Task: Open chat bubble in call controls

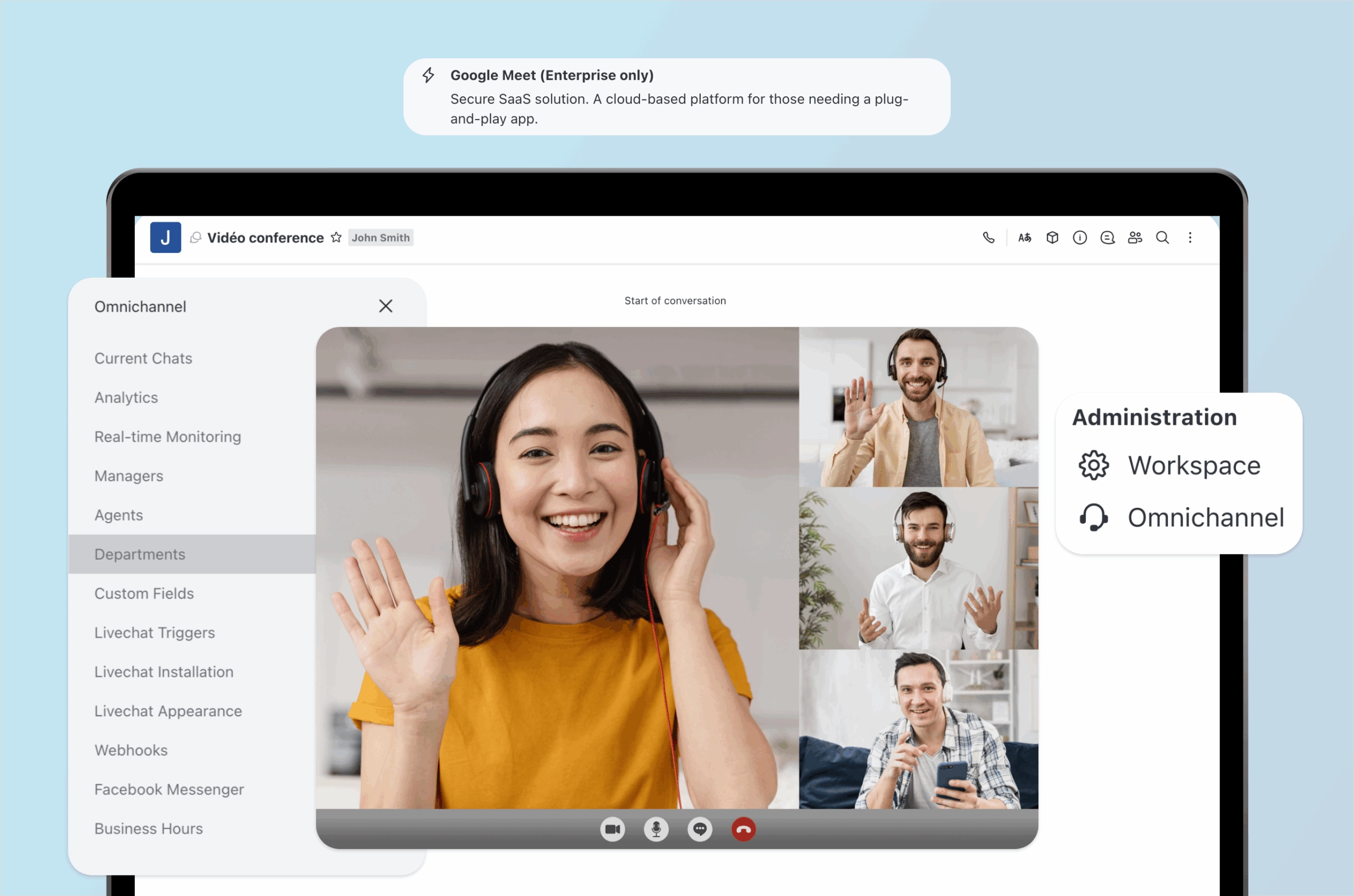Action: pyautogui.click(x=700, y=829)
